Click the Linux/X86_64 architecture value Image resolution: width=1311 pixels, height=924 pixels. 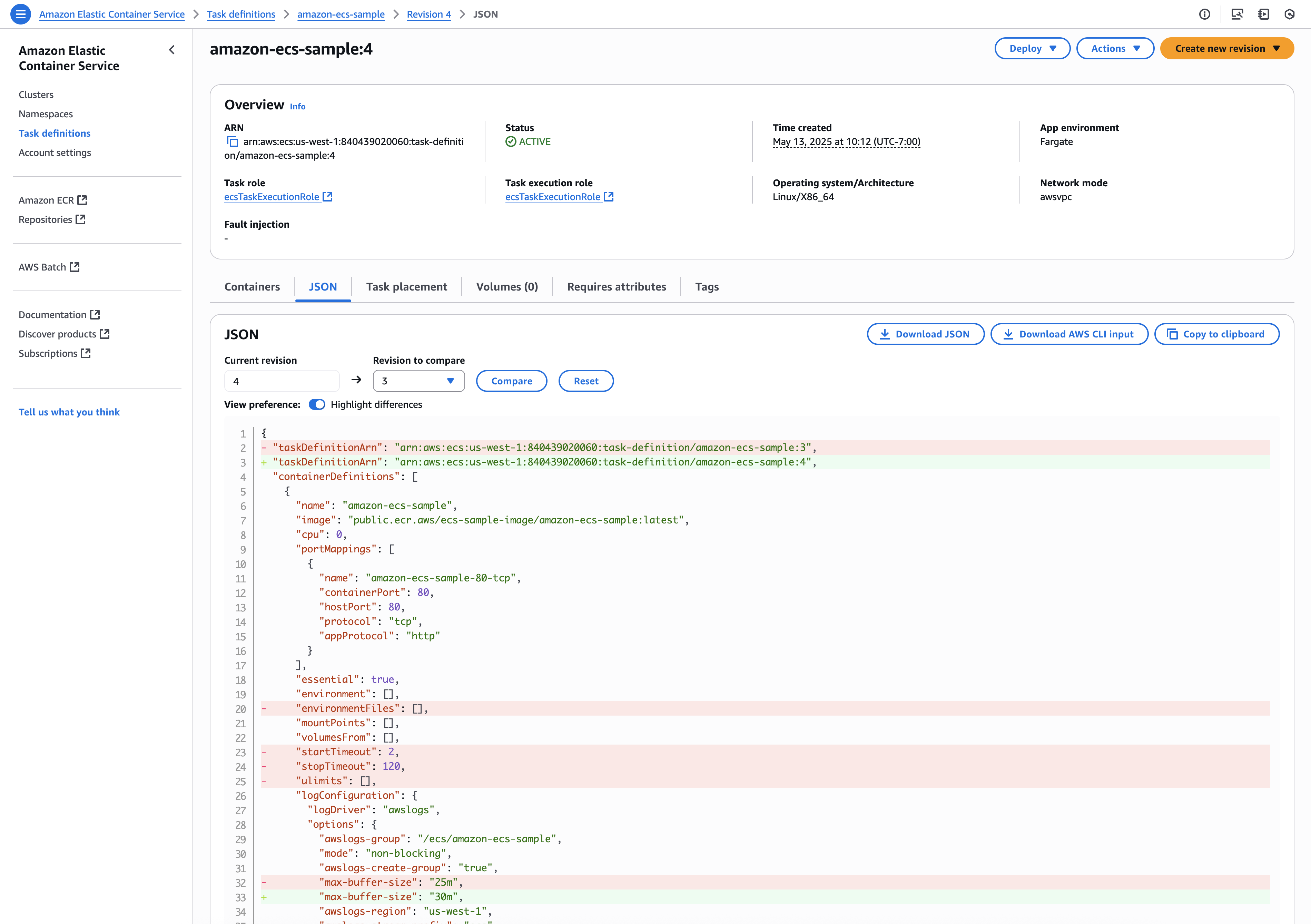click(804, 196)
